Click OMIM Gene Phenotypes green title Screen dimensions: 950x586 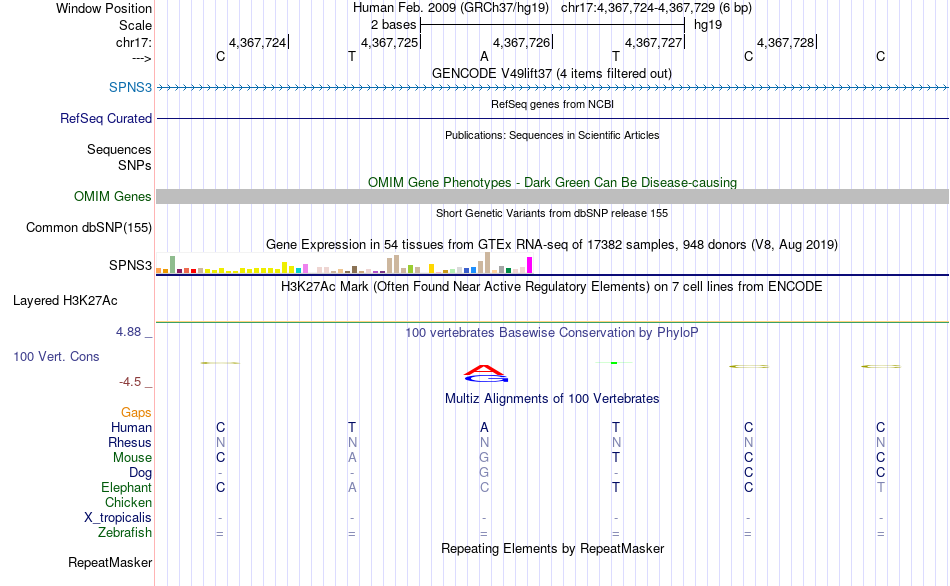click(x=552, y=182)
